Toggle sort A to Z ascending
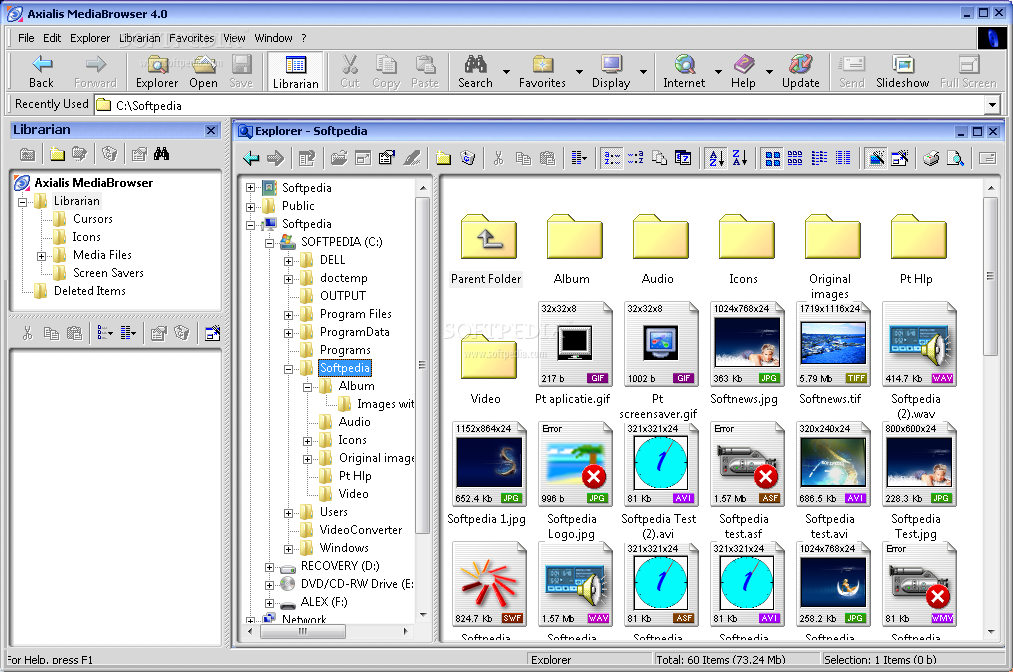 click(x=716, y=158)
